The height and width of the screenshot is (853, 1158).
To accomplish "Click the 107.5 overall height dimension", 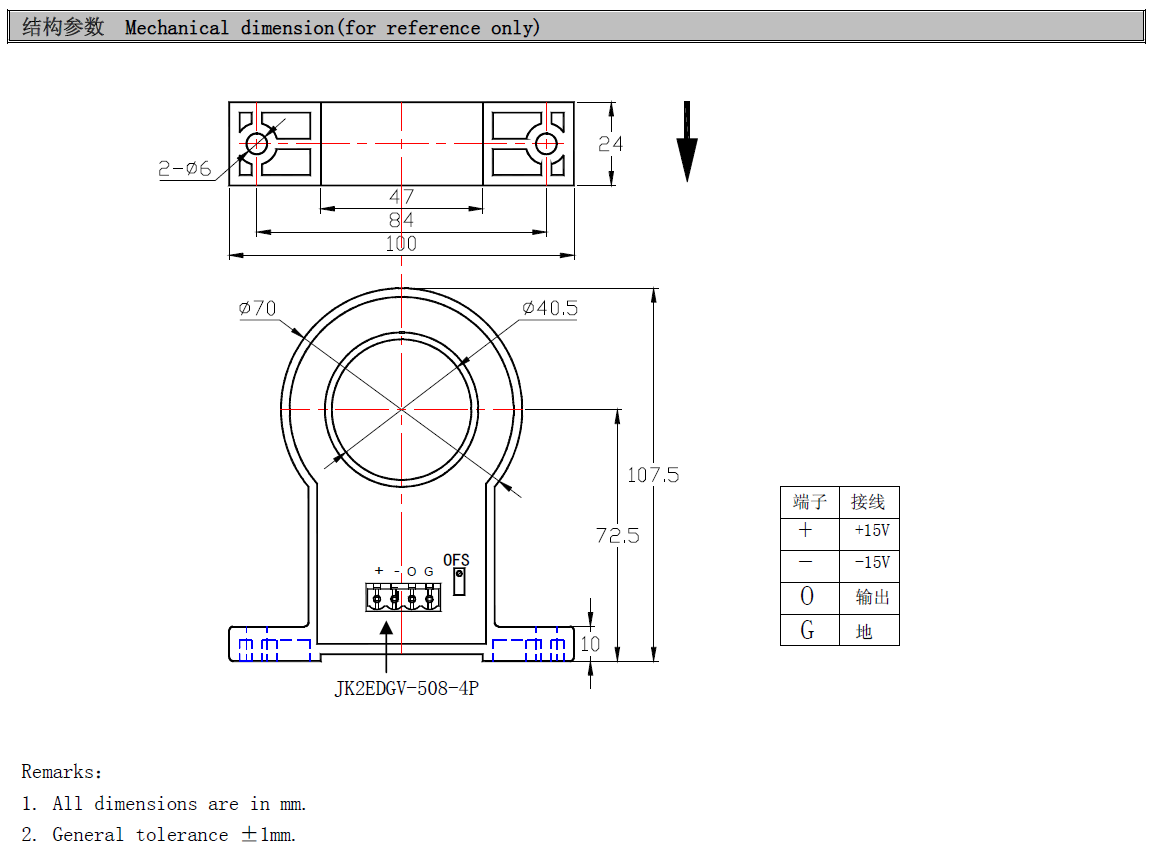I will [x=652, y=475].
